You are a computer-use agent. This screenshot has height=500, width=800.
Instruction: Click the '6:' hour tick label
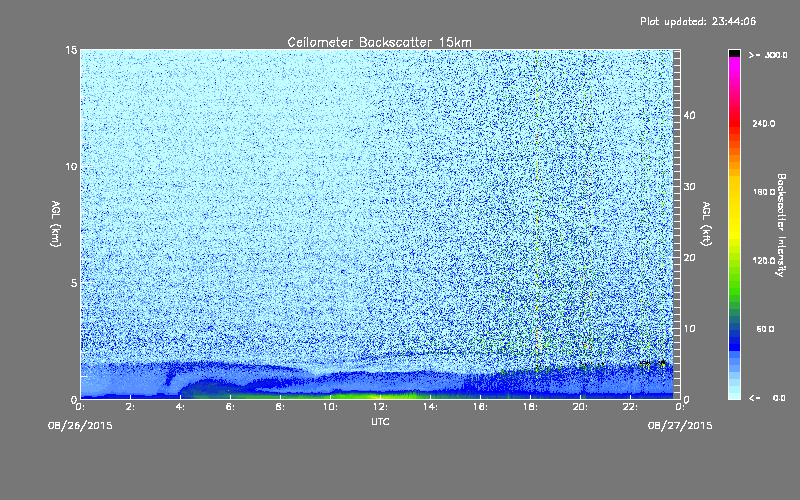[231, 407]
